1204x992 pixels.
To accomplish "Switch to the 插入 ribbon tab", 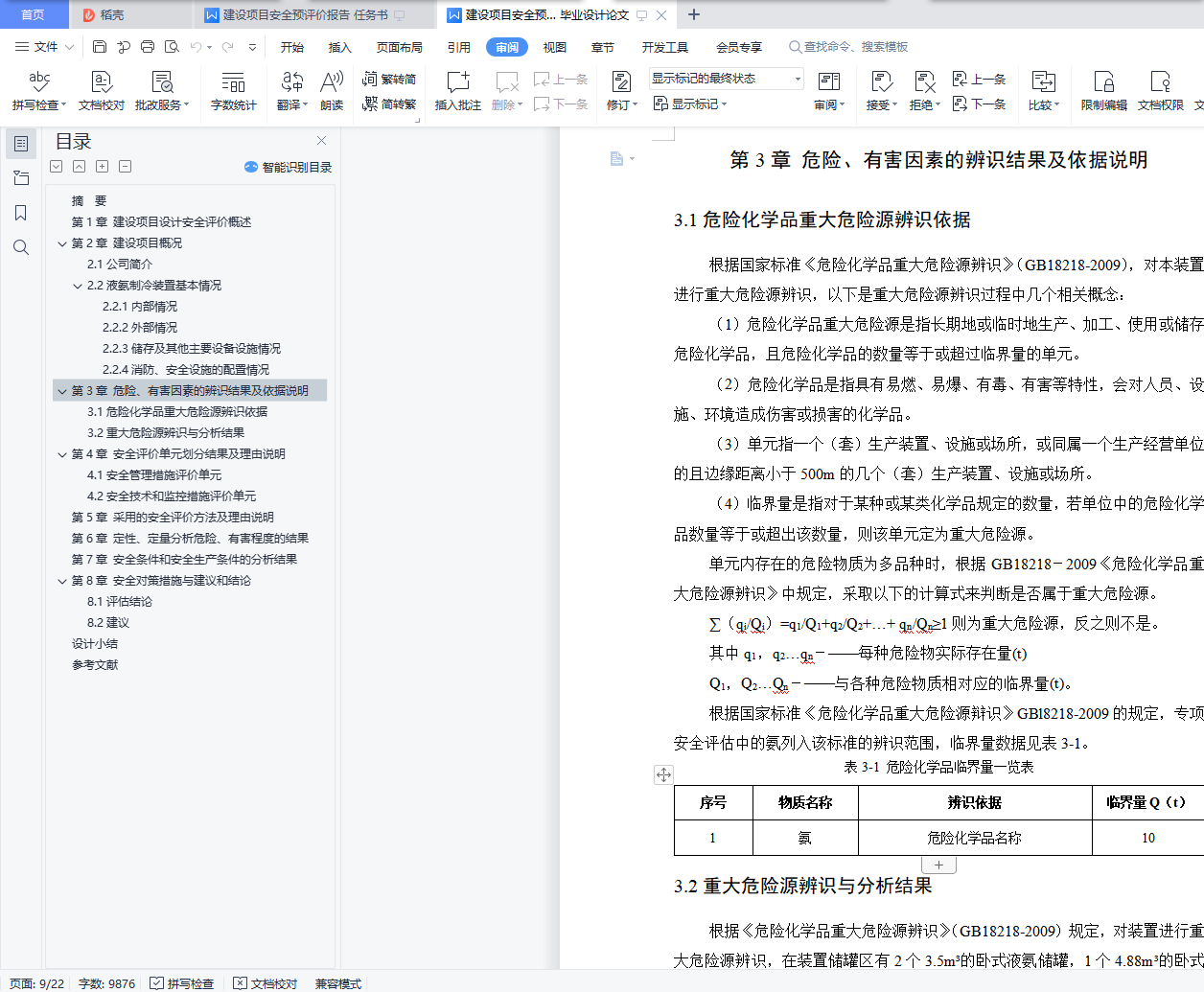I will click(340, 47).
